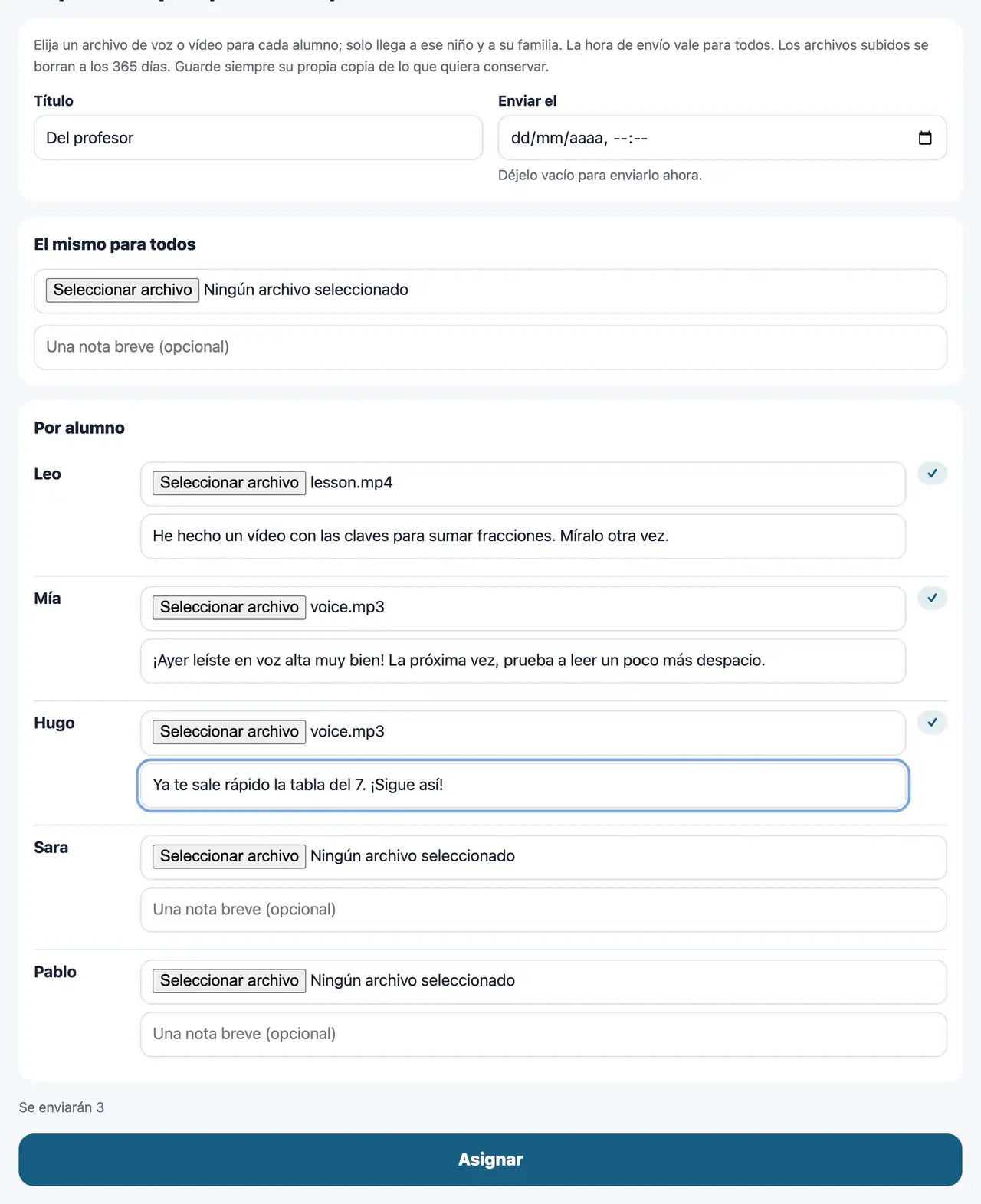The image size is (981, 1204).
Task: Click the checkmark badge for Mía
Action: point(932,598)
